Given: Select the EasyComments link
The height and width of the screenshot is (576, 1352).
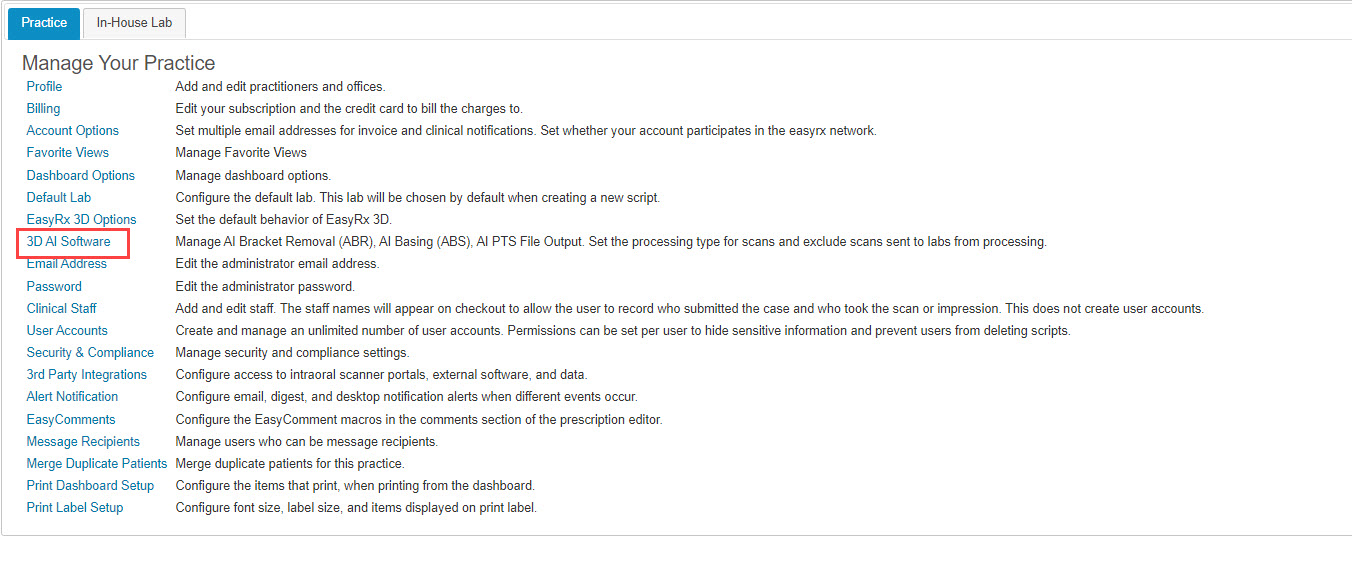Looking at the screenshot, I should (71, 419).
